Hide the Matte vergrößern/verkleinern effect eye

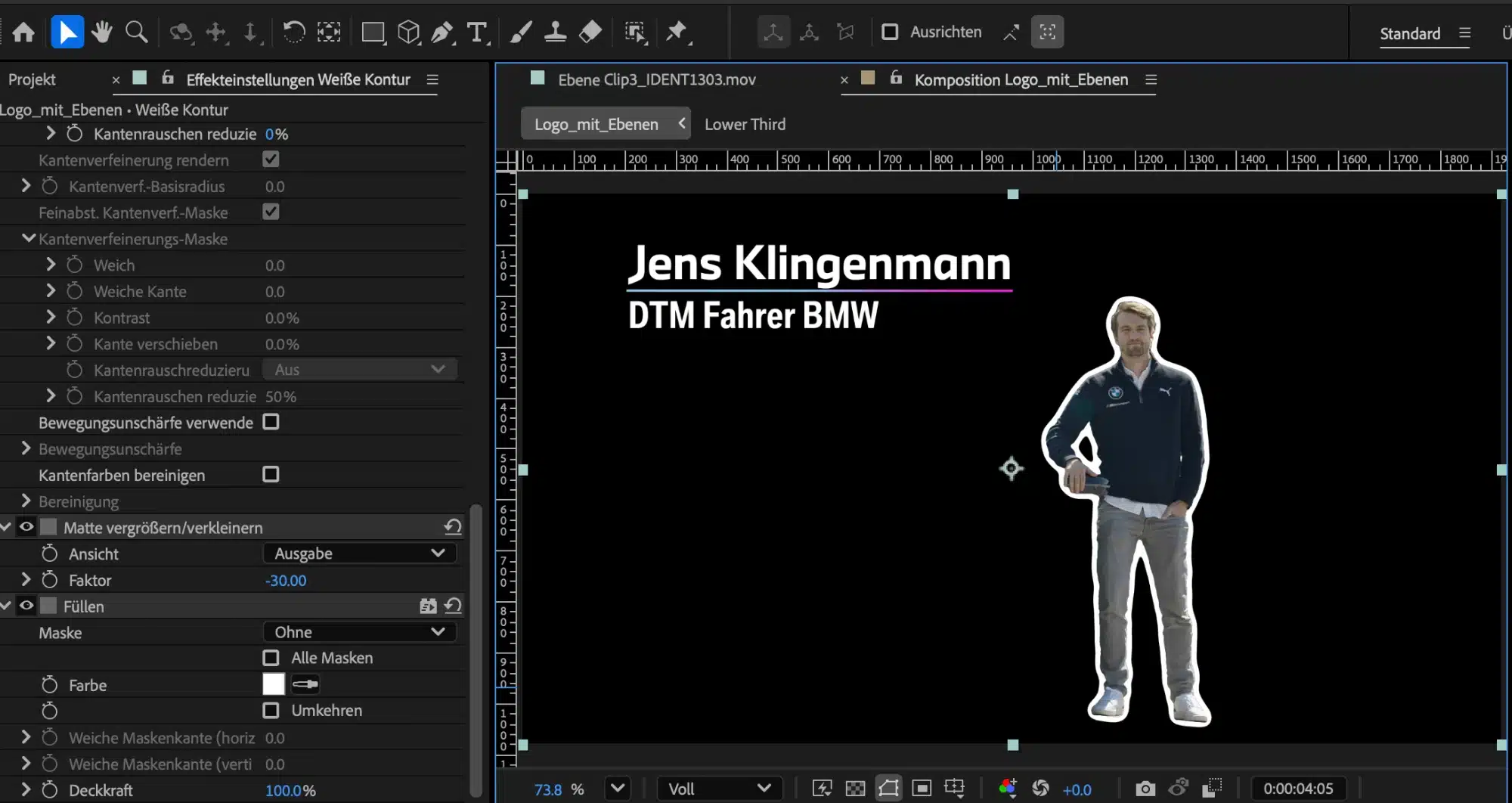(x=26, y=527)
